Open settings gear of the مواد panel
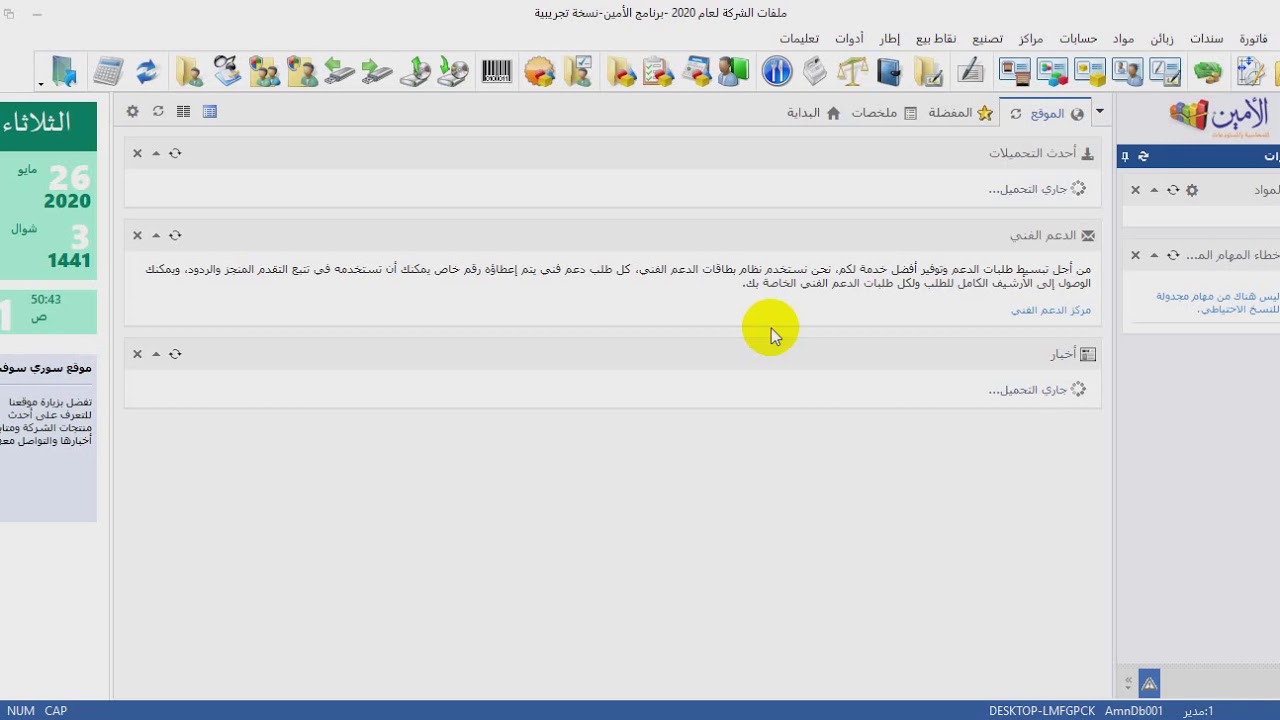This screenshot has width=1280, height=720. click(x=1192, y=190)
